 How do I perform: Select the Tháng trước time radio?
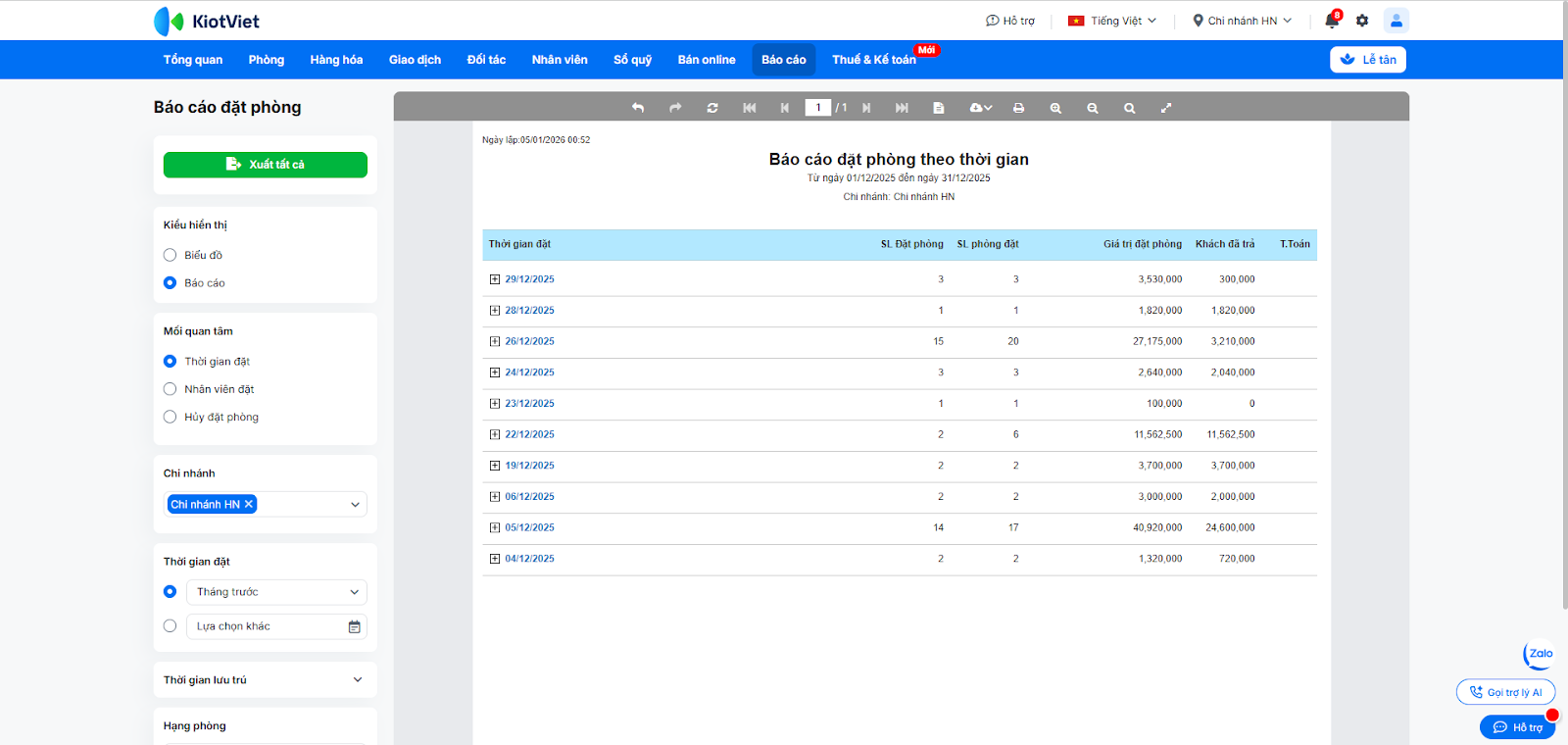point(170,591)
